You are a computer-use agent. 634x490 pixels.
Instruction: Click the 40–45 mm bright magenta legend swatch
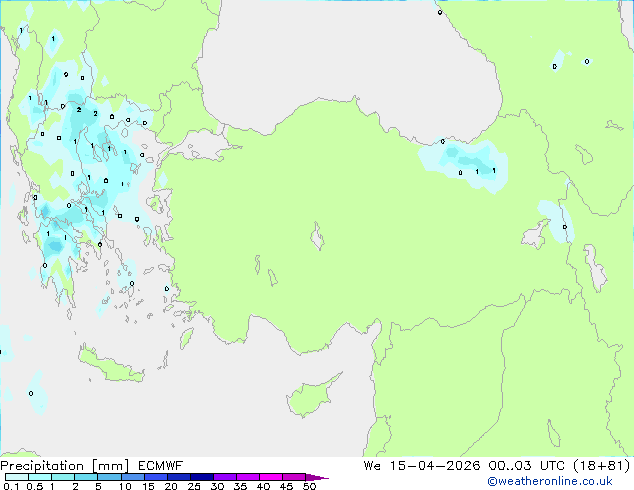271,477
